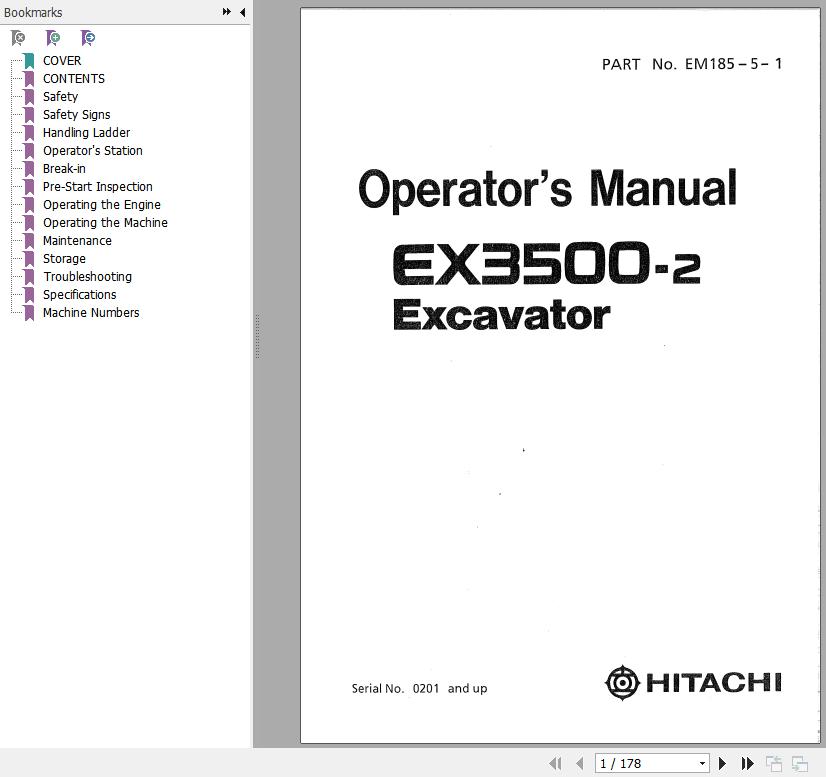Jump to the Safety bookmark
Image resolution: width=826 pixels, height=777 pixels.
coord(60,96)
